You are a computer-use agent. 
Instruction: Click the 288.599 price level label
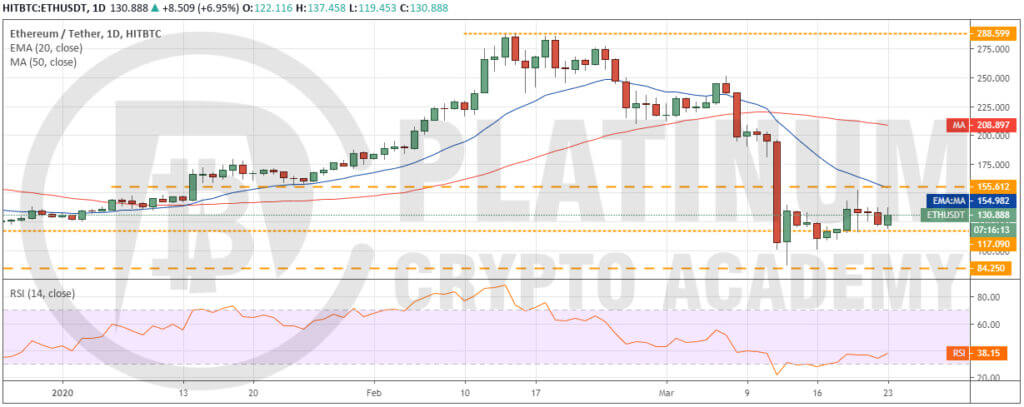tap(991, 33)
